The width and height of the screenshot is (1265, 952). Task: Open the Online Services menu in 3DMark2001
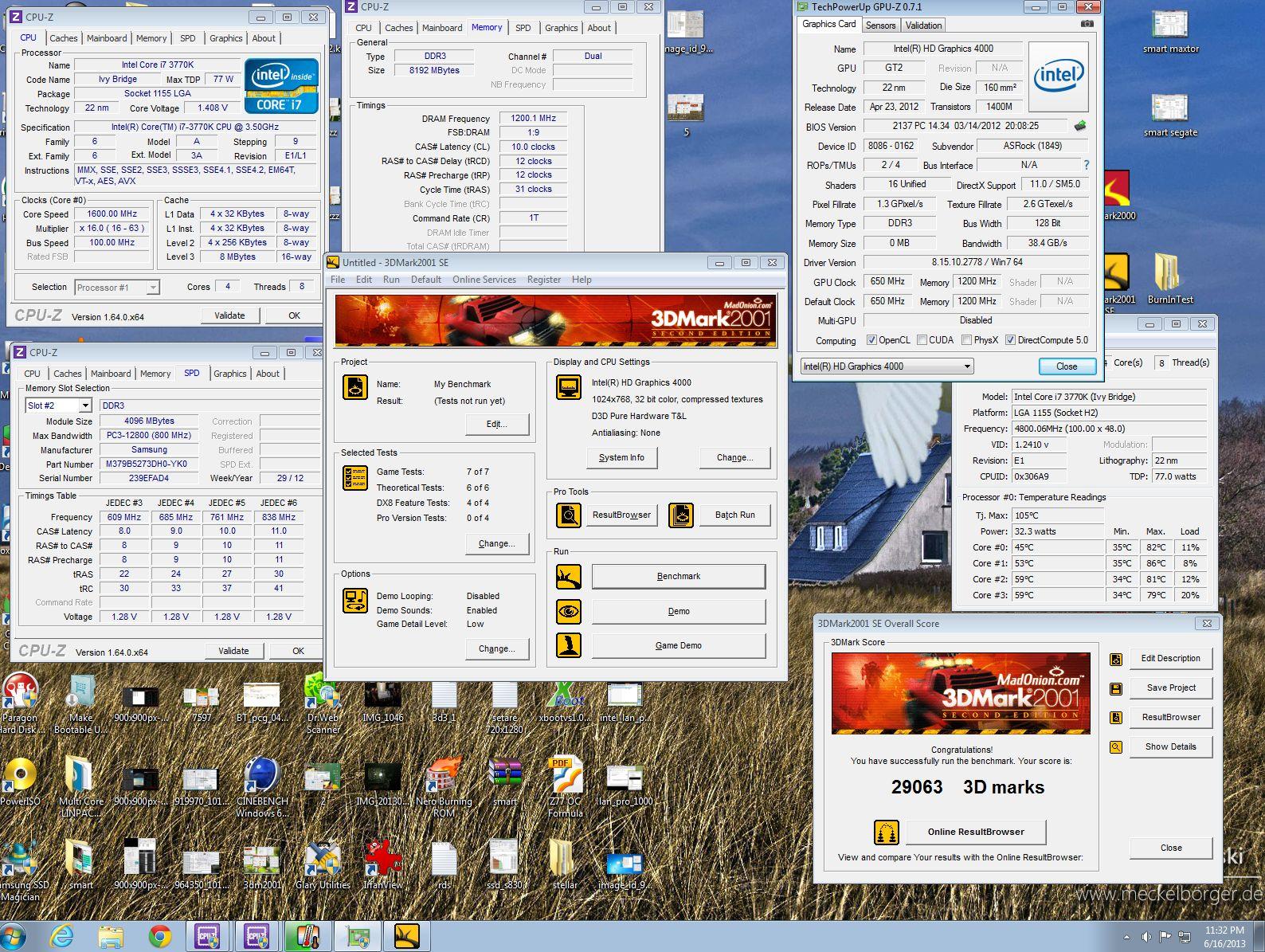click(484, 280)
